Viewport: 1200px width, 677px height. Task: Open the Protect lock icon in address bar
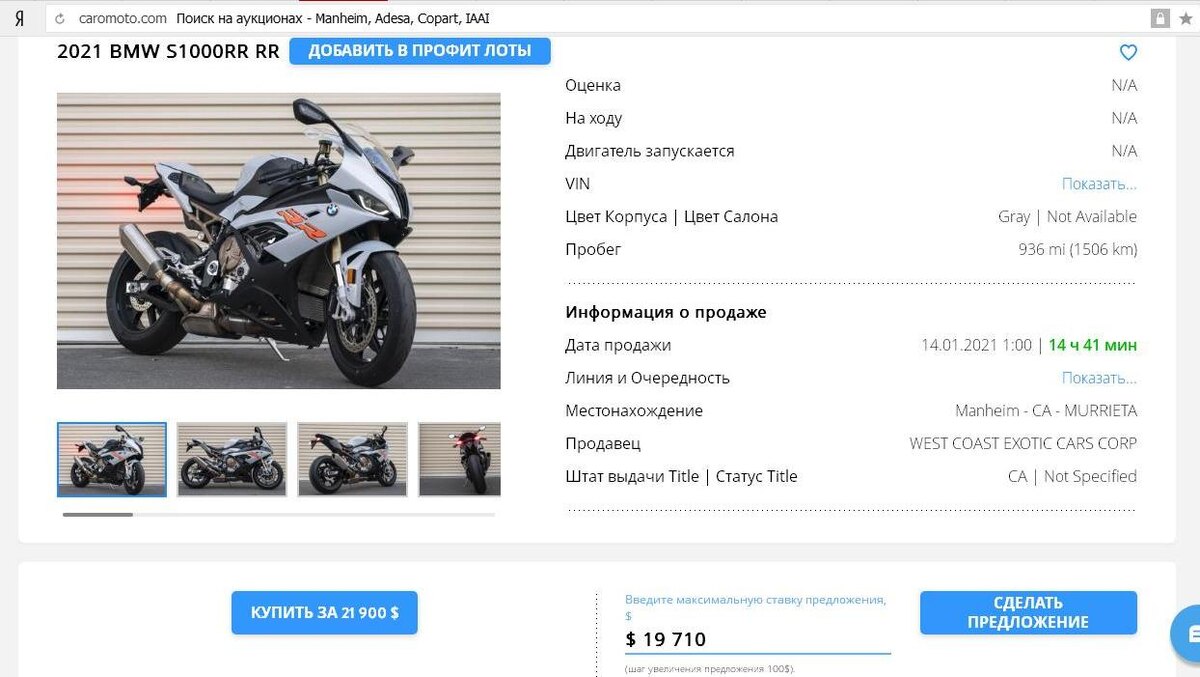tap(1160, 17)
